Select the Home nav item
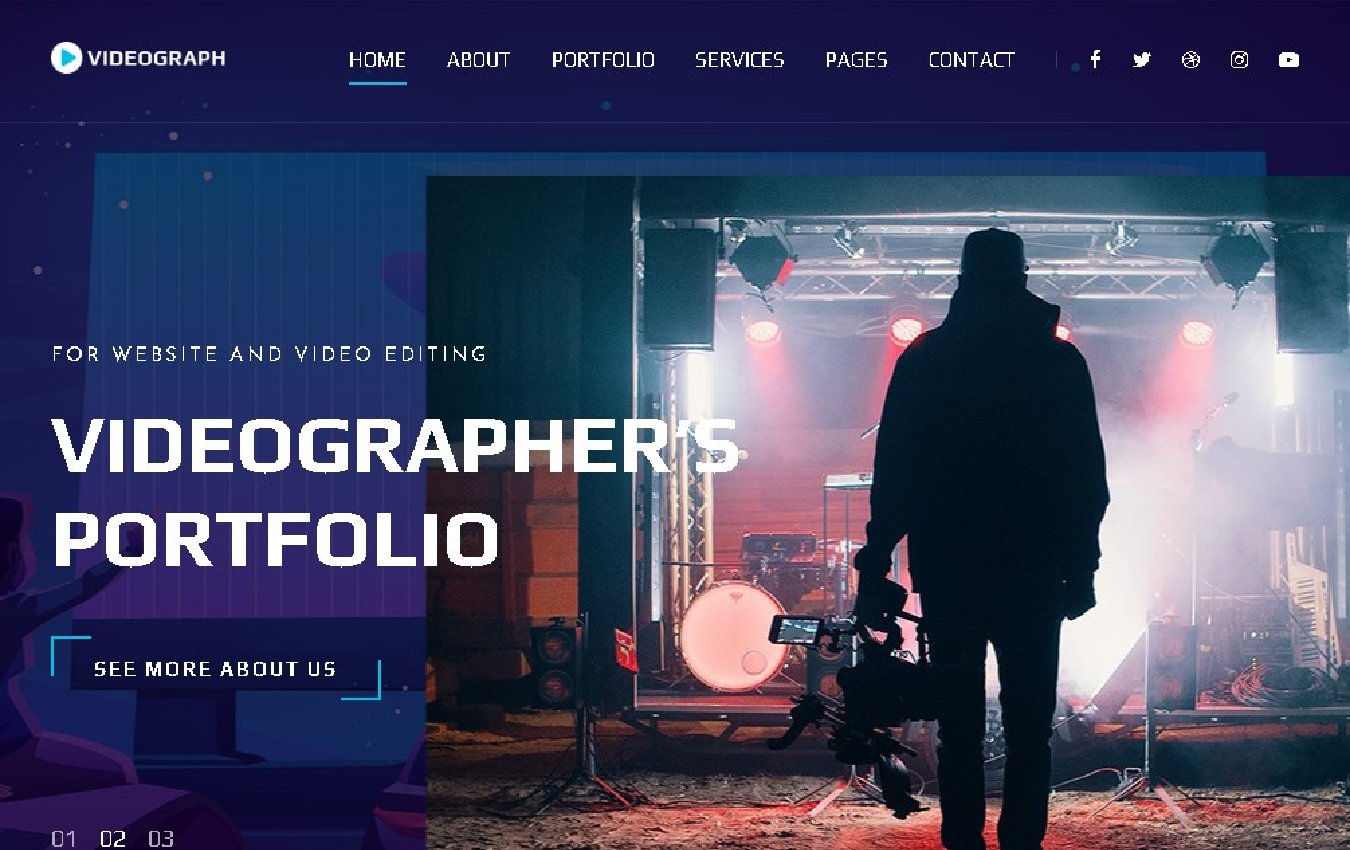This screenshot has height=850, width=1350. click(377, 60)
